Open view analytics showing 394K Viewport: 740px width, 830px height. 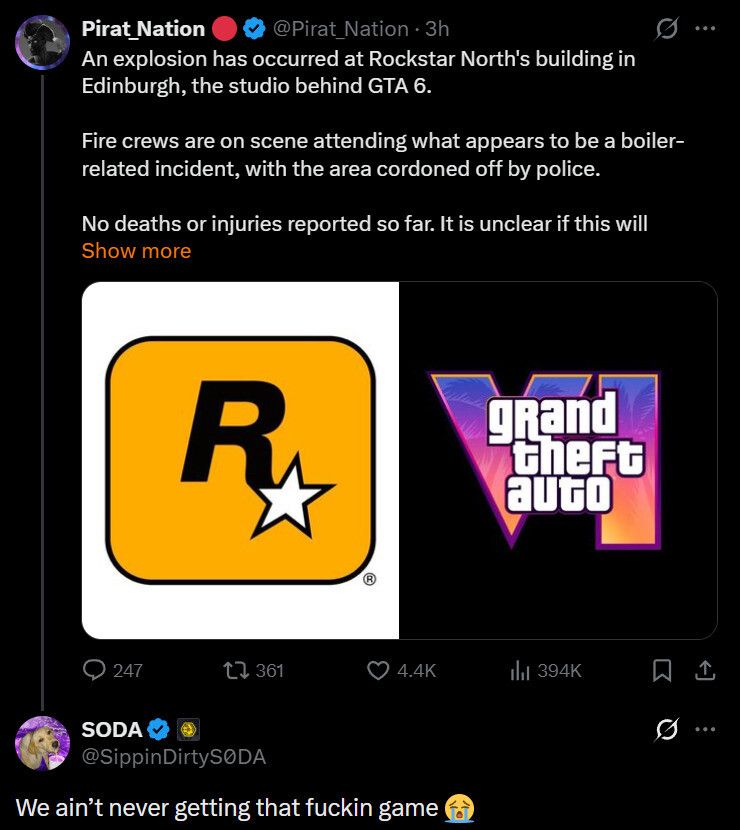pos(518,671)
